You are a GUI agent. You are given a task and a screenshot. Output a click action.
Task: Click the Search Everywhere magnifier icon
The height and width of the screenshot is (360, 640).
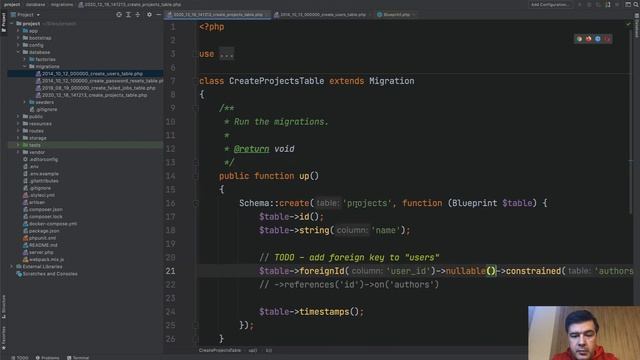click(x=636, y=4)
